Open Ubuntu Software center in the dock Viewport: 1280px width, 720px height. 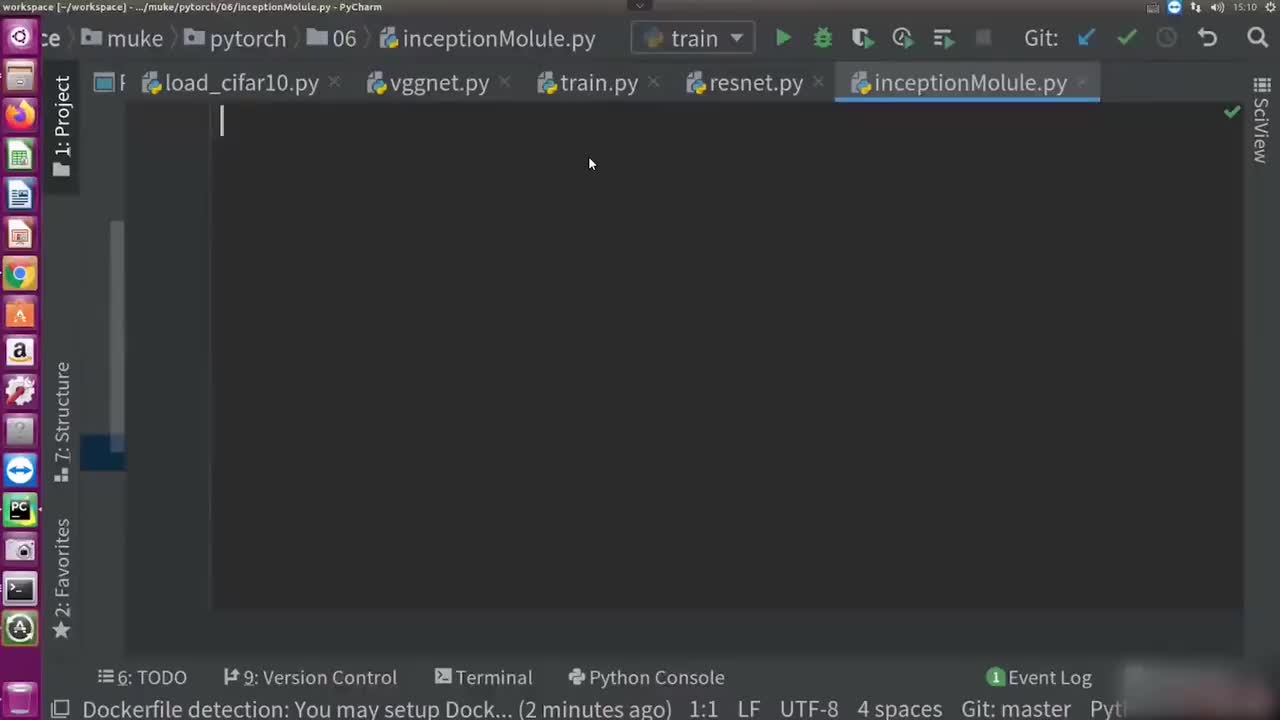[x=20, y=313]
